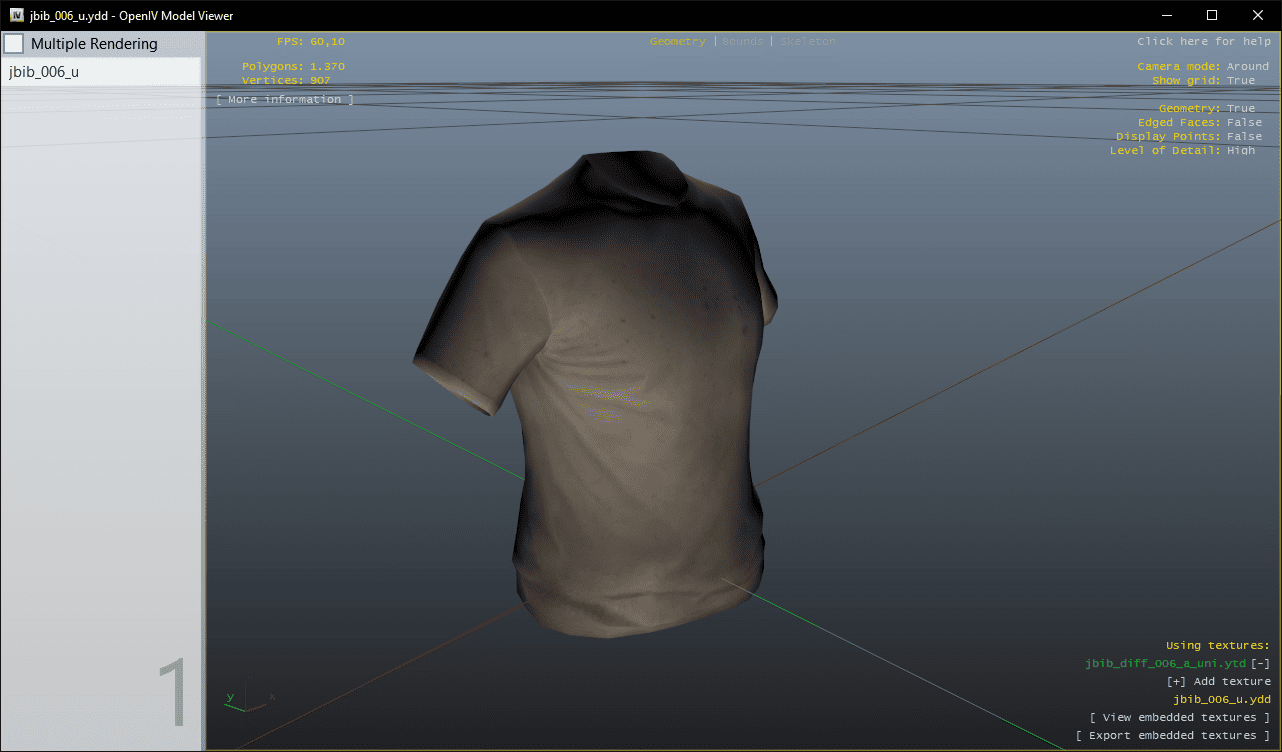The image size is (1282, 752).
Task: Expand the More information section
Action: (285, 99)
